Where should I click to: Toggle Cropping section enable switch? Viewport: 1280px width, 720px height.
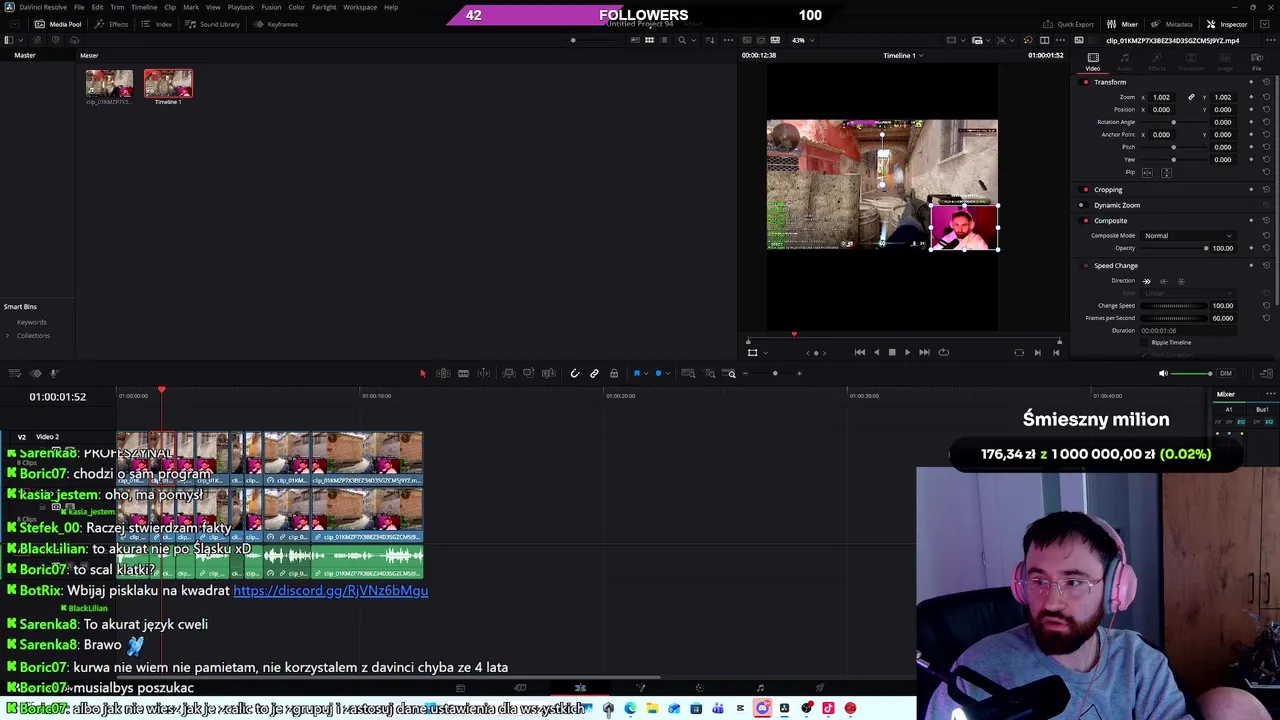tap(1086, 189)
